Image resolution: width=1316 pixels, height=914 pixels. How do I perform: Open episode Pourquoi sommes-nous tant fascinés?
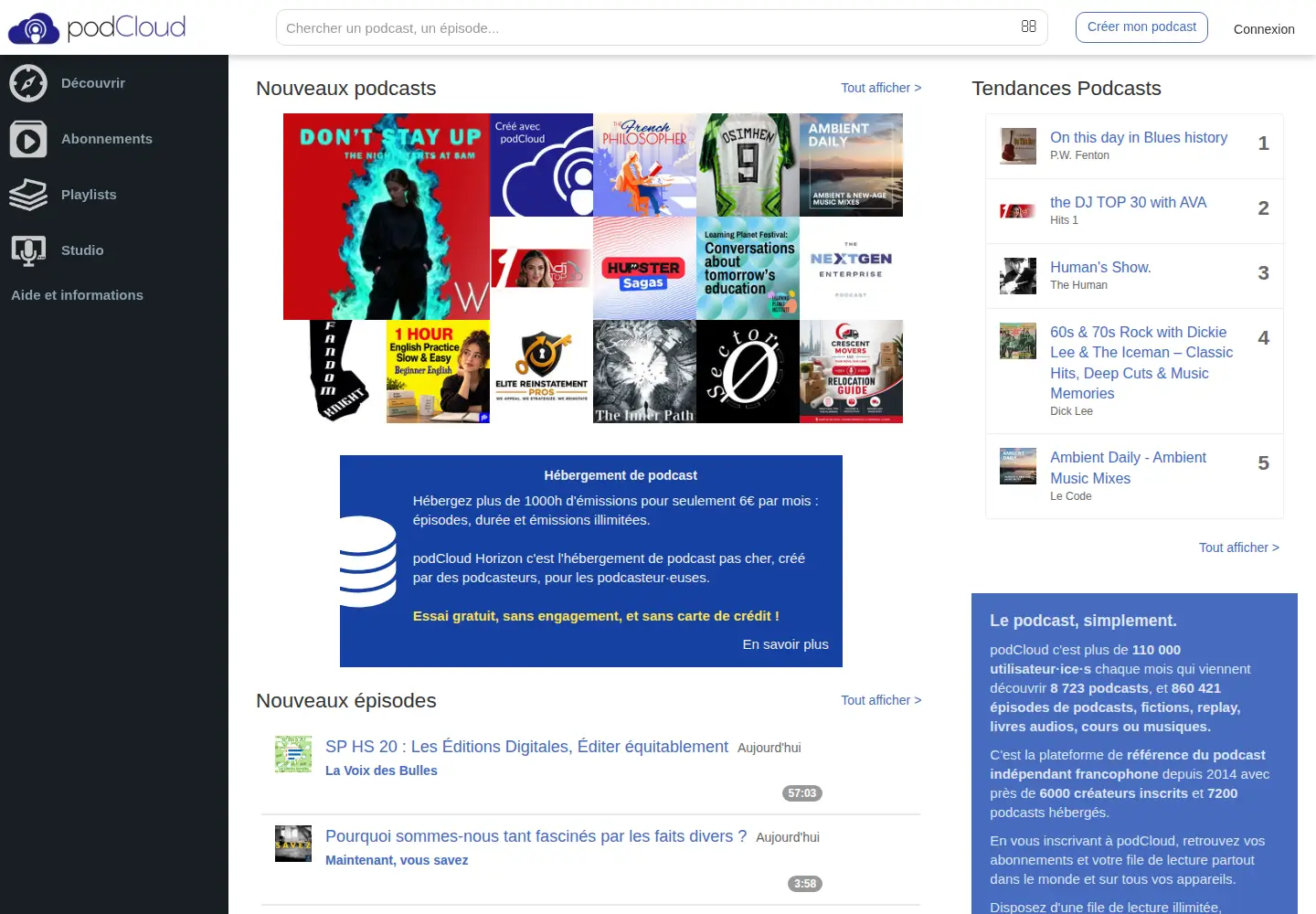point(536,836)
